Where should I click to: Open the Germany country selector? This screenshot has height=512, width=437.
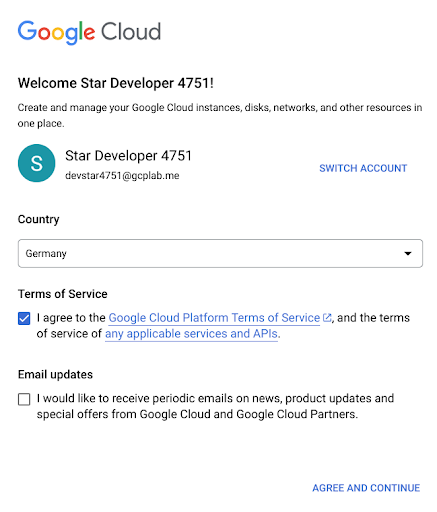point(220,253)
